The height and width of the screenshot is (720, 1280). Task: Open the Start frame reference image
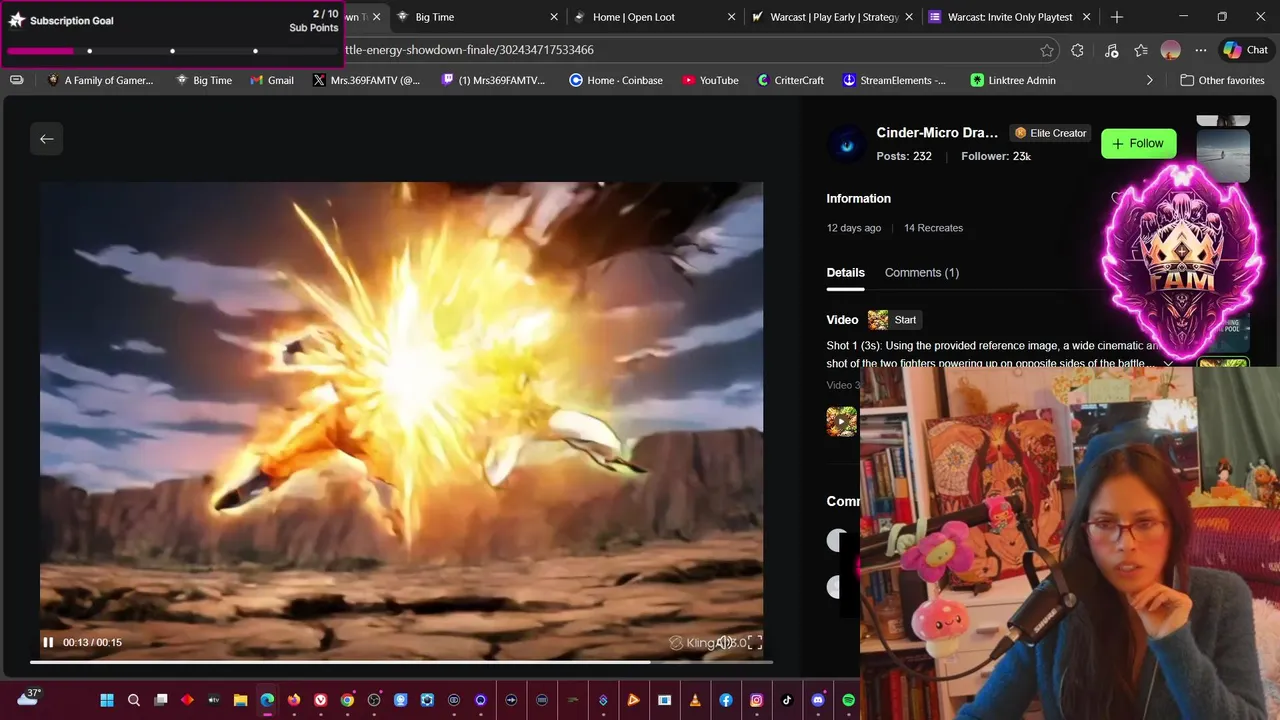point(893,320)
